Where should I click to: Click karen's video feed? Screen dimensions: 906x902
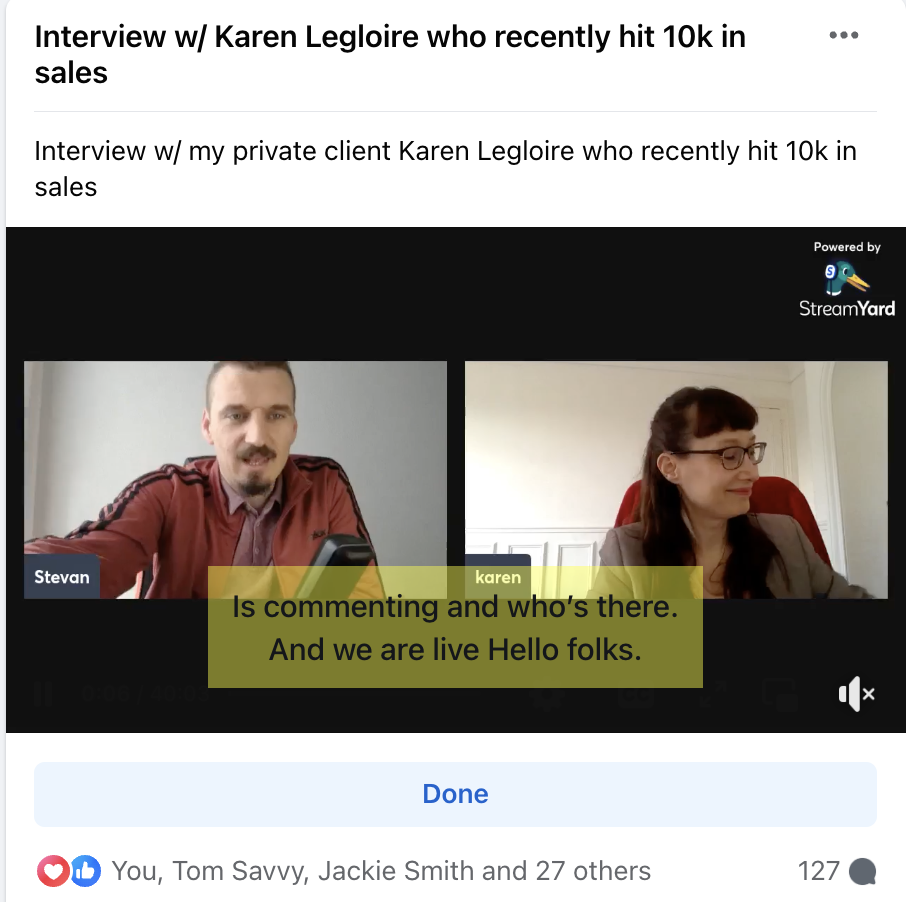point(676,480)
